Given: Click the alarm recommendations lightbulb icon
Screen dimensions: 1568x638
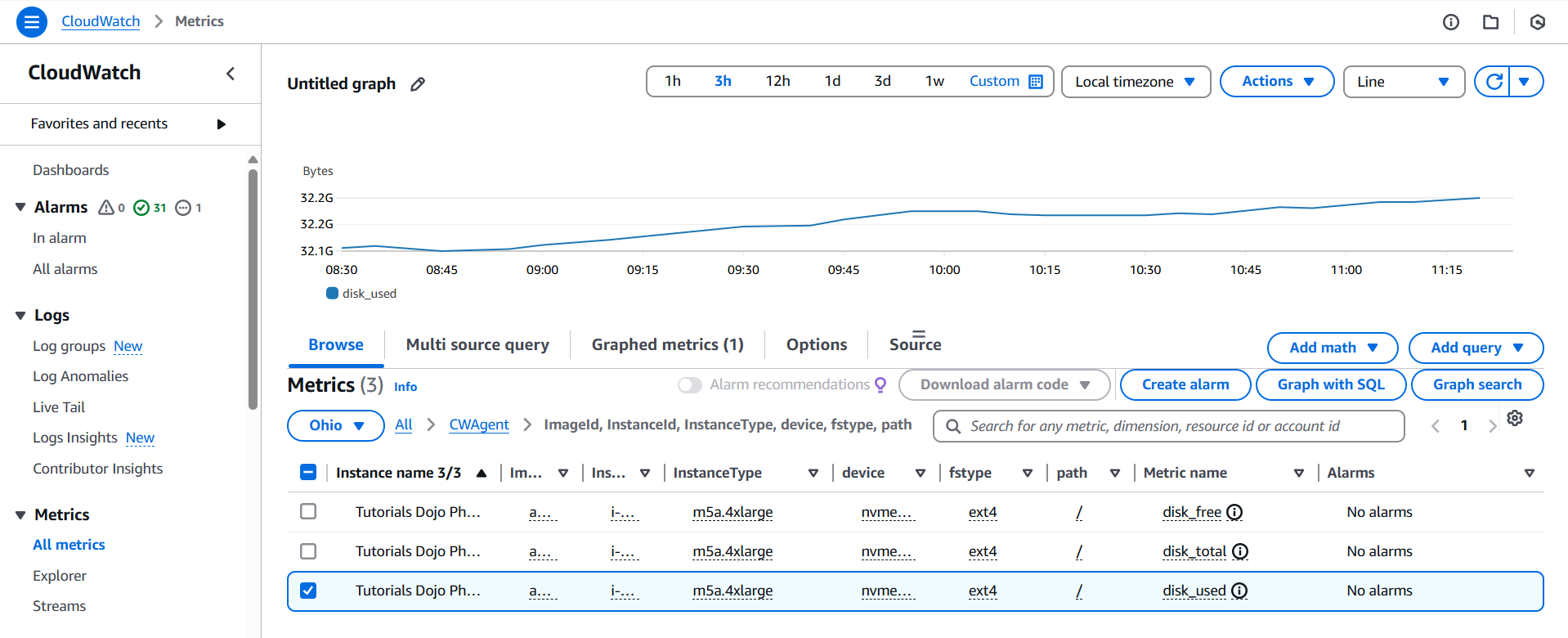Looking at the screenshot, I should pos(880,384).
